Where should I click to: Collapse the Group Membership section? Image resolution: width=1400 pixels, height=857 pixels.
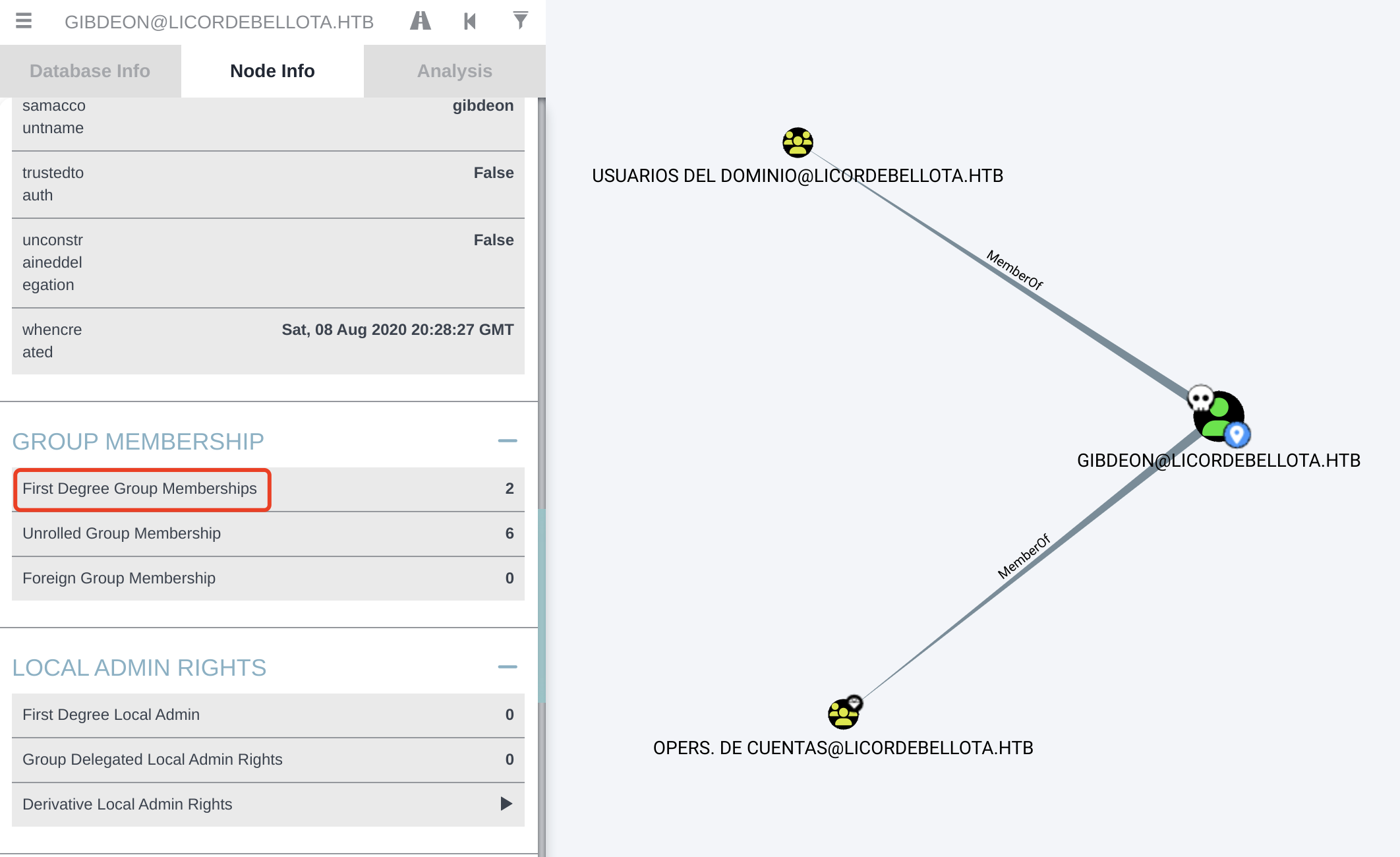pyautogui.click(x=507, y=441)
